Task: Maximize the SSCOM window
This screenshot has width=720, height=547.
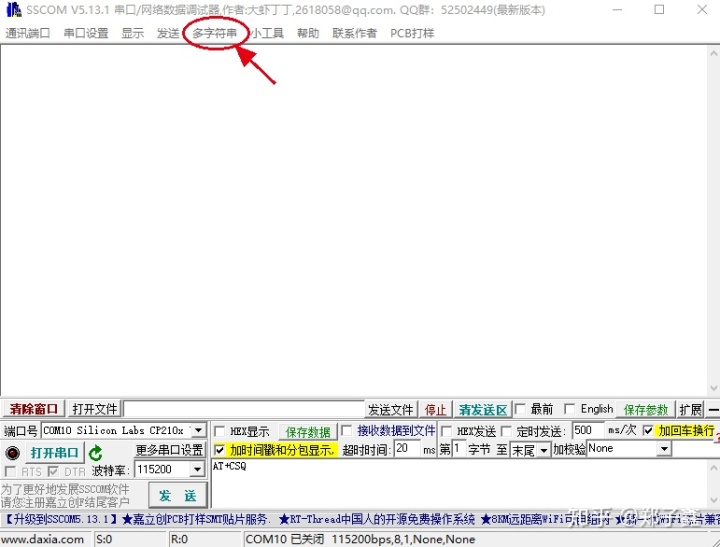Action: click(659, 10)
